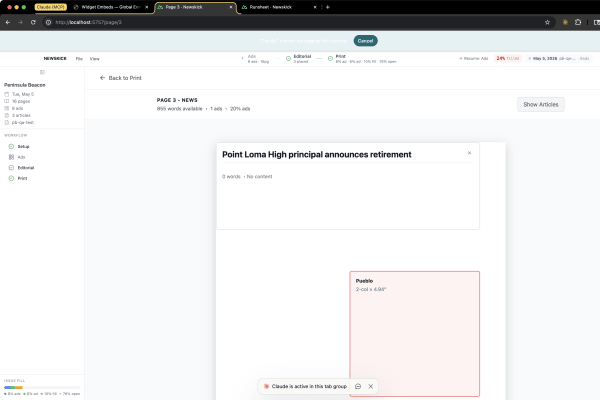
Task: Click the red 24% fill badge
Action: [x=508, y=59]
